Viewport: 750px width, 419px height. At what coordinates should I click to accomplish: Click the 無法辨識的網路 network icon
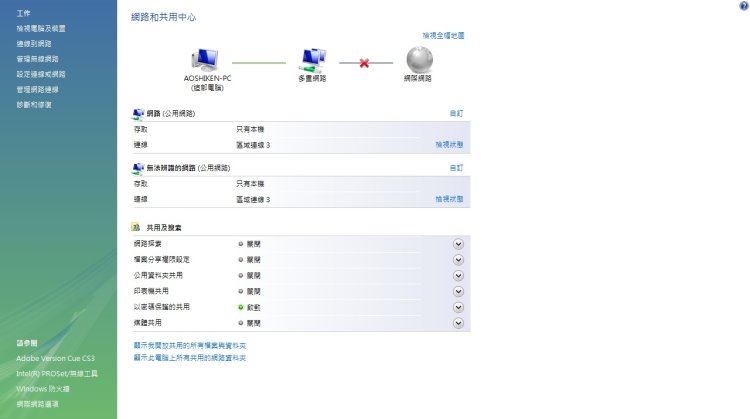(138, 168)
